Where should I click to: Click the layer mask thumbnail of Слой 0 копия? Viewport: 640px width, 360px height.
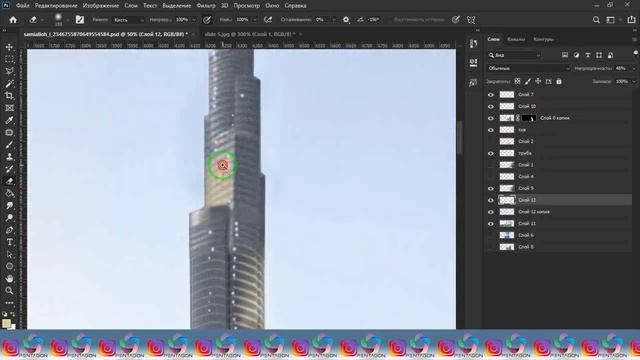click(529, 118)
